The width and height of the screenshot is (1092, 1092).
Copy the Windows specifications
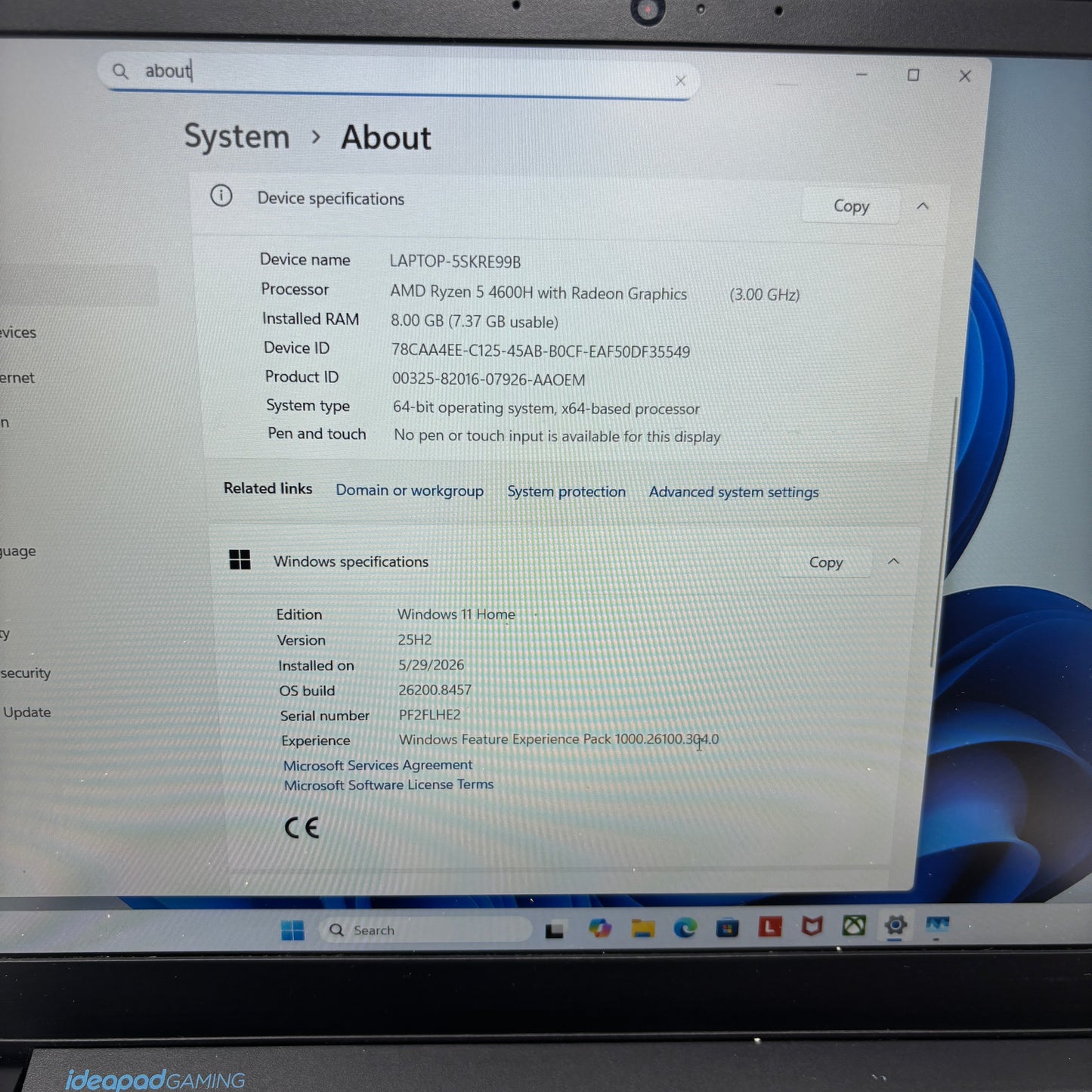(x=825, y=561)
